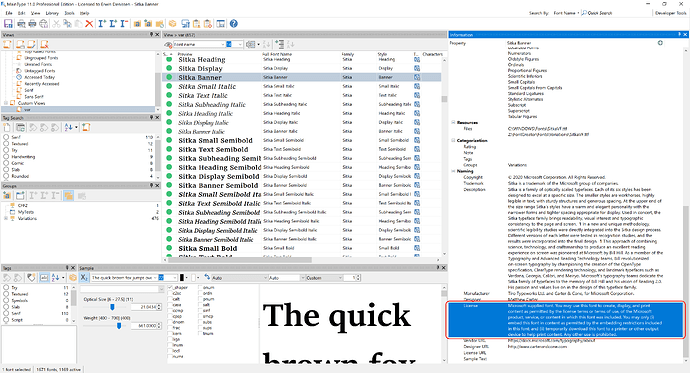Click the orange package box toolbar icon
Image resolution: width=690 pixels, height=373 pixels.
(172, 23)
